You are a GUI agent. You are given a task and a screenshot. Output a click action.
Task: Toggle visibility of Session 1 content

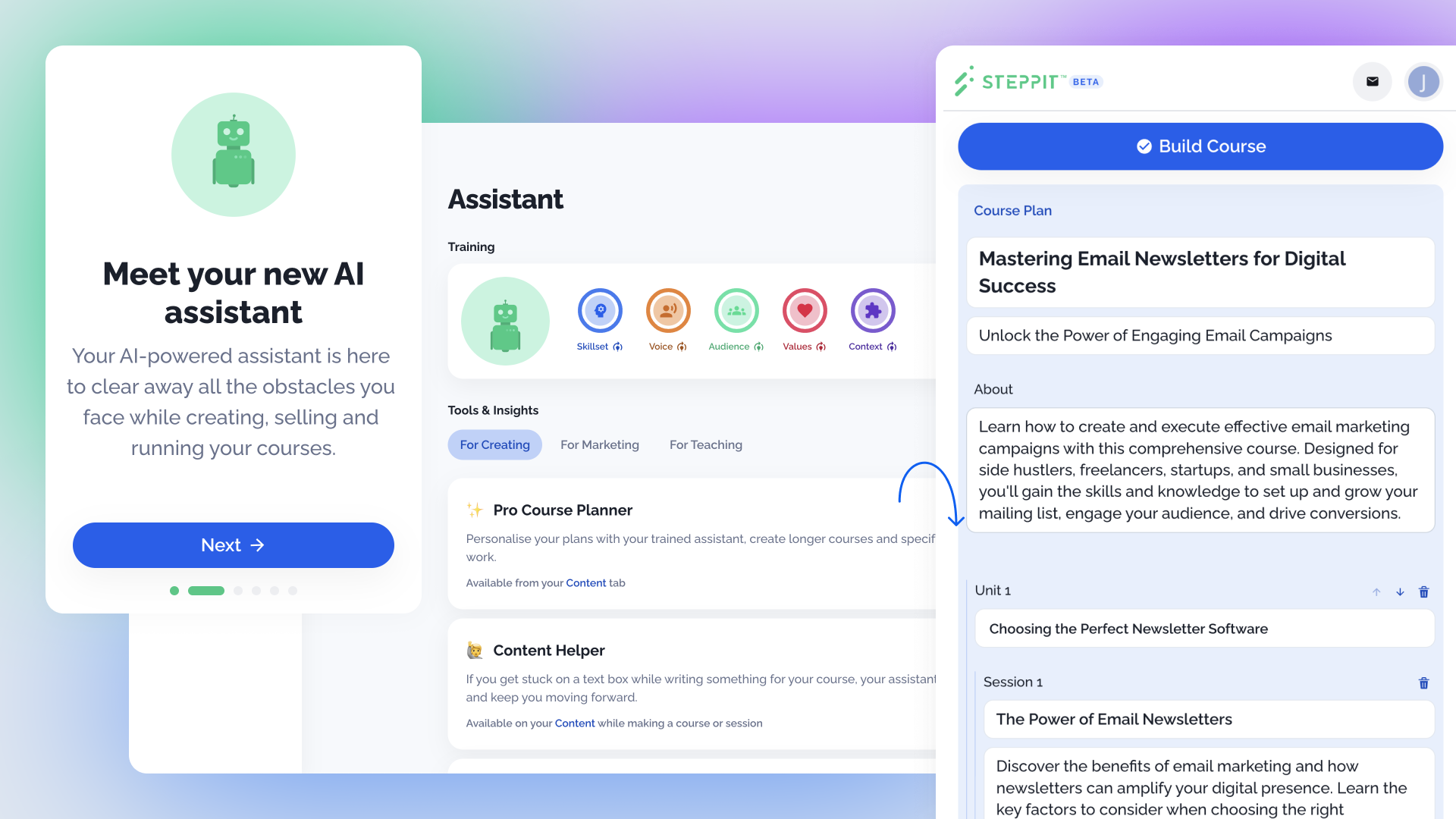(x=1015, y=682)
